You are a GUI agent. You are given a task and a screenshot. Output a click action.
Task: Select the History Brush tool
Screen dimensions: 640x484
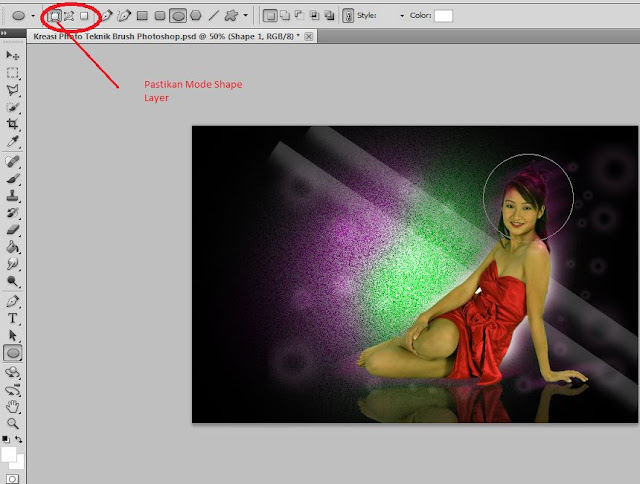(13, 213)
